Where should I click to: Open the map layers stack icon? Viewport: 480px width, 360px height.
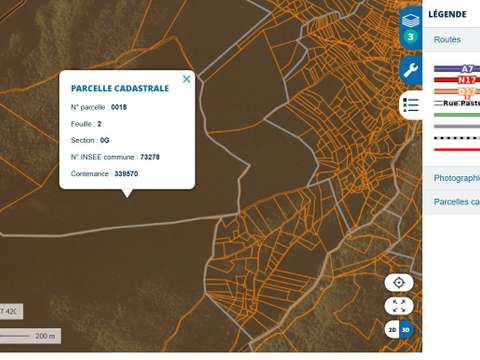pyautogui.click(x=410, y=20)
